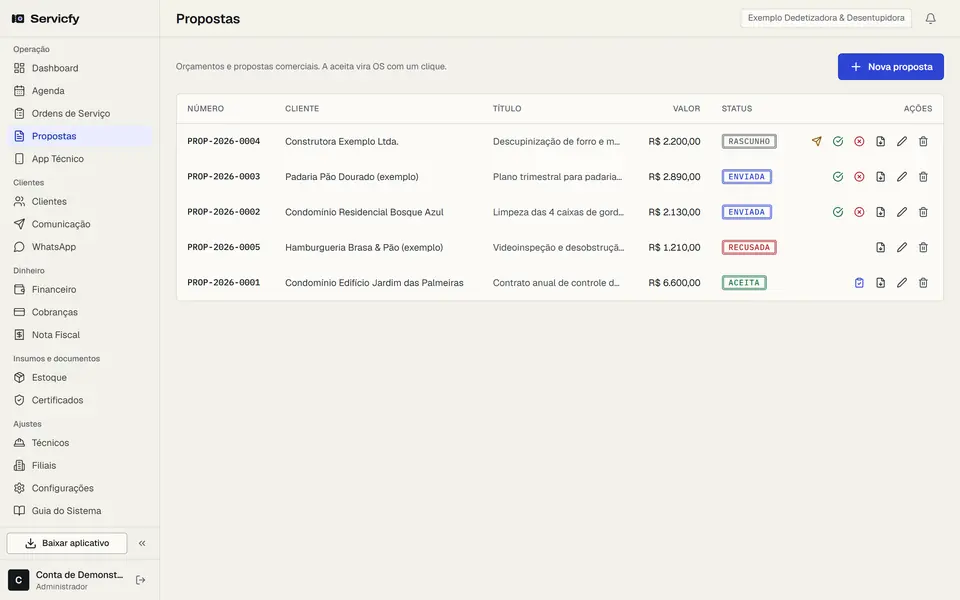Image resolution: width=960 pixels, height=600 pixels.
Task: Open Conta de Demonstração account profile
Action: pos(66,580)
